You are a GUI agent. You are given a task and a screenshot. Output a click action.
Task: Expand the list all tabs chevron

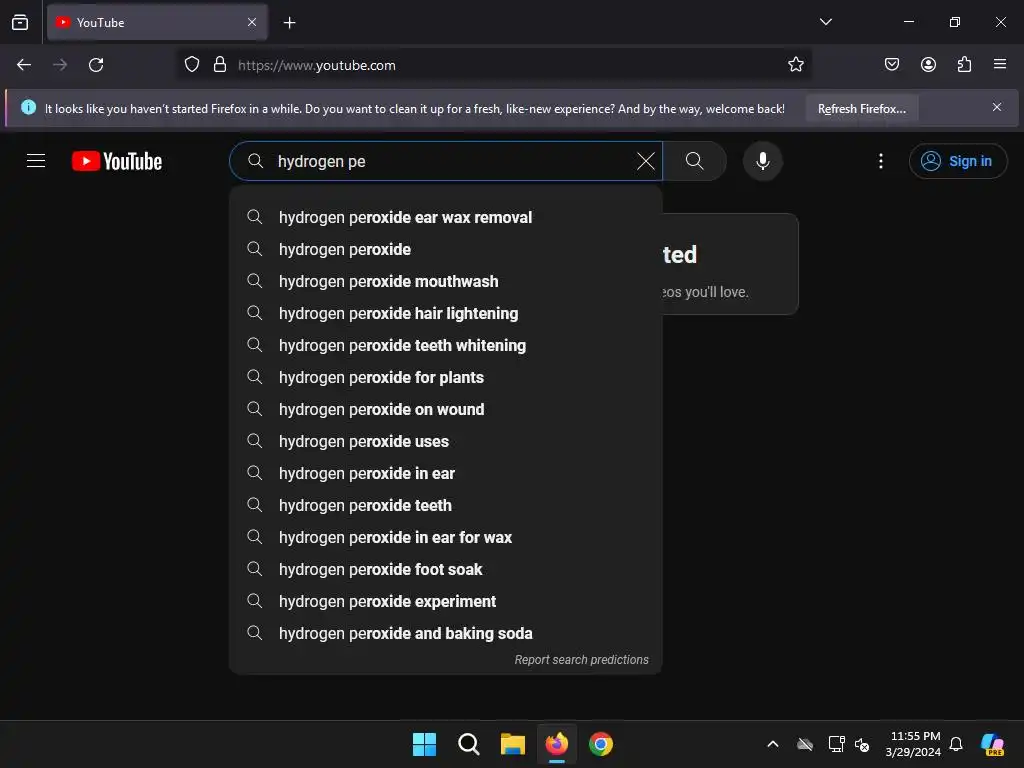[x=825, y=22]
